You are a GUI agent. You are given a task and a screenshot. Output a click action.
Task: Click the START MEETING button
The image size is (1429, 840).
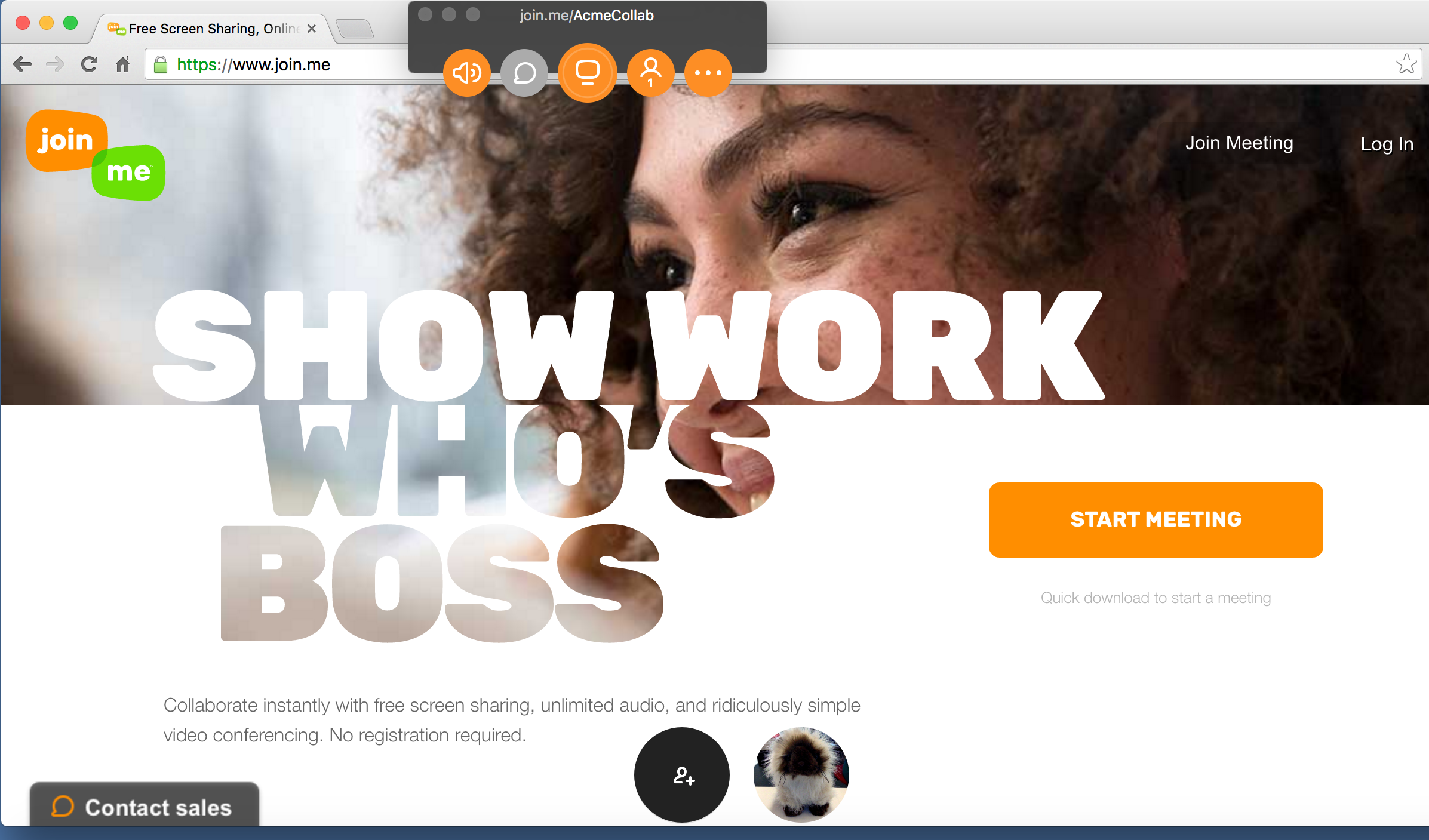pos(1156,519)
